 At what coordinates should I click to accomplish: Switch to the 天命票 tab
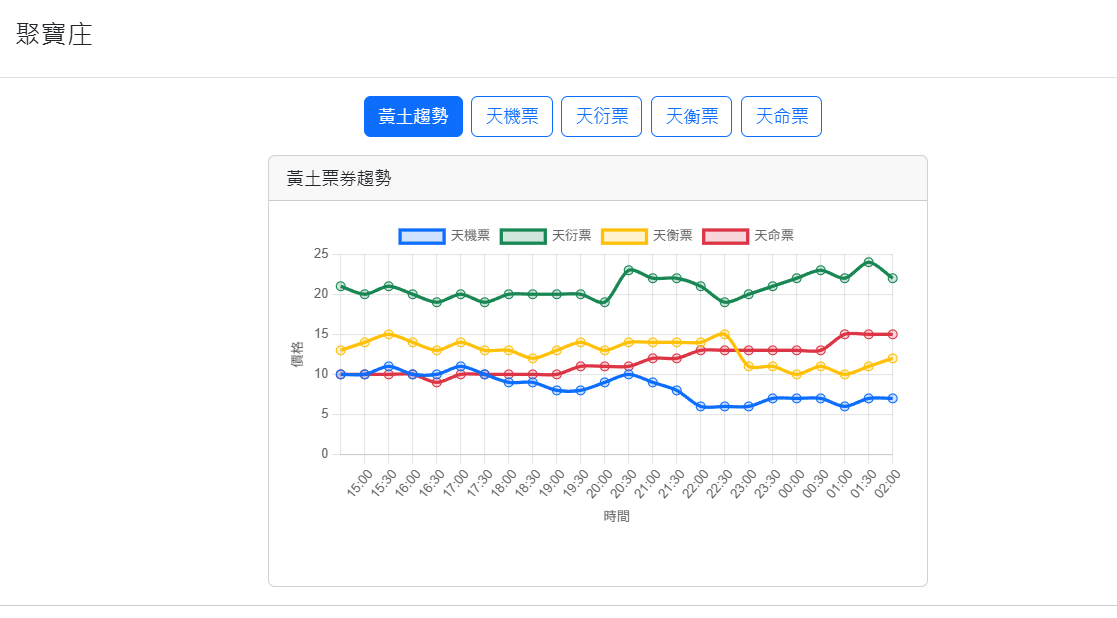(781, 116)
